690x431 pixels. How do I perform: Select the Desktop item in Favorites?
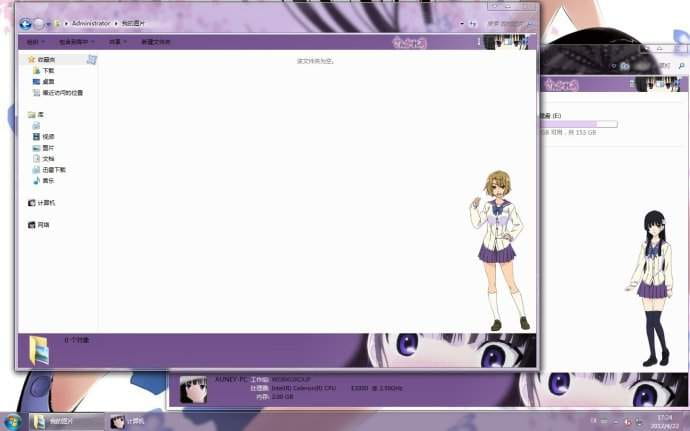47,82
